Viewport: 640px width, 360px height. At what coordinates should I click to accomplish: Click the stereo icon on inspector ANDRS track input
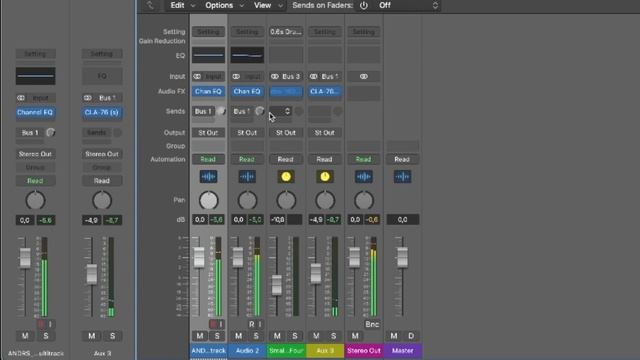pyautogui.click(x=21, y=98)
